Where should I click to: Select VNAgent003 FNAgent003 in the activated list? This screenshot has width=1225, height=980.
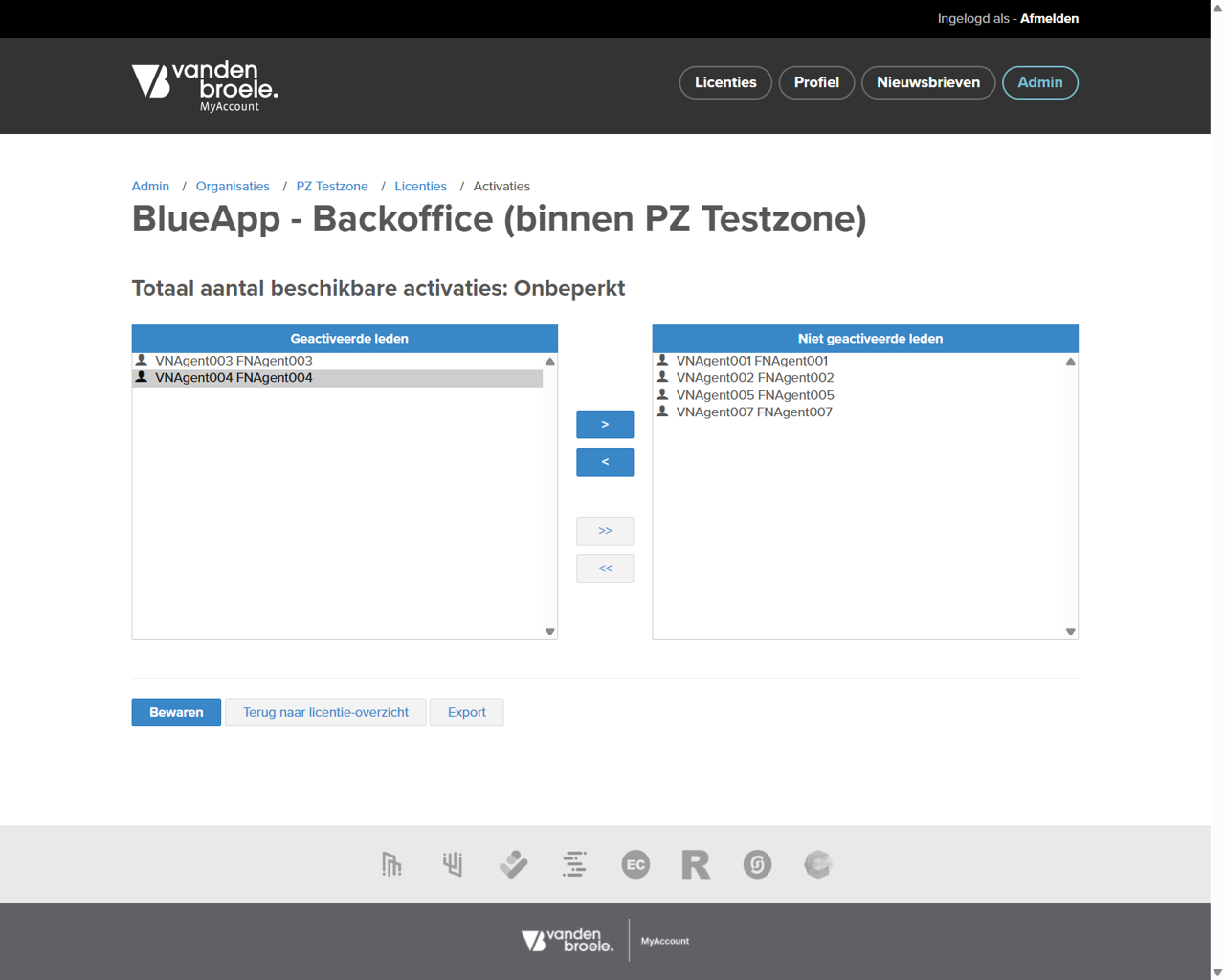pos(338,361)
